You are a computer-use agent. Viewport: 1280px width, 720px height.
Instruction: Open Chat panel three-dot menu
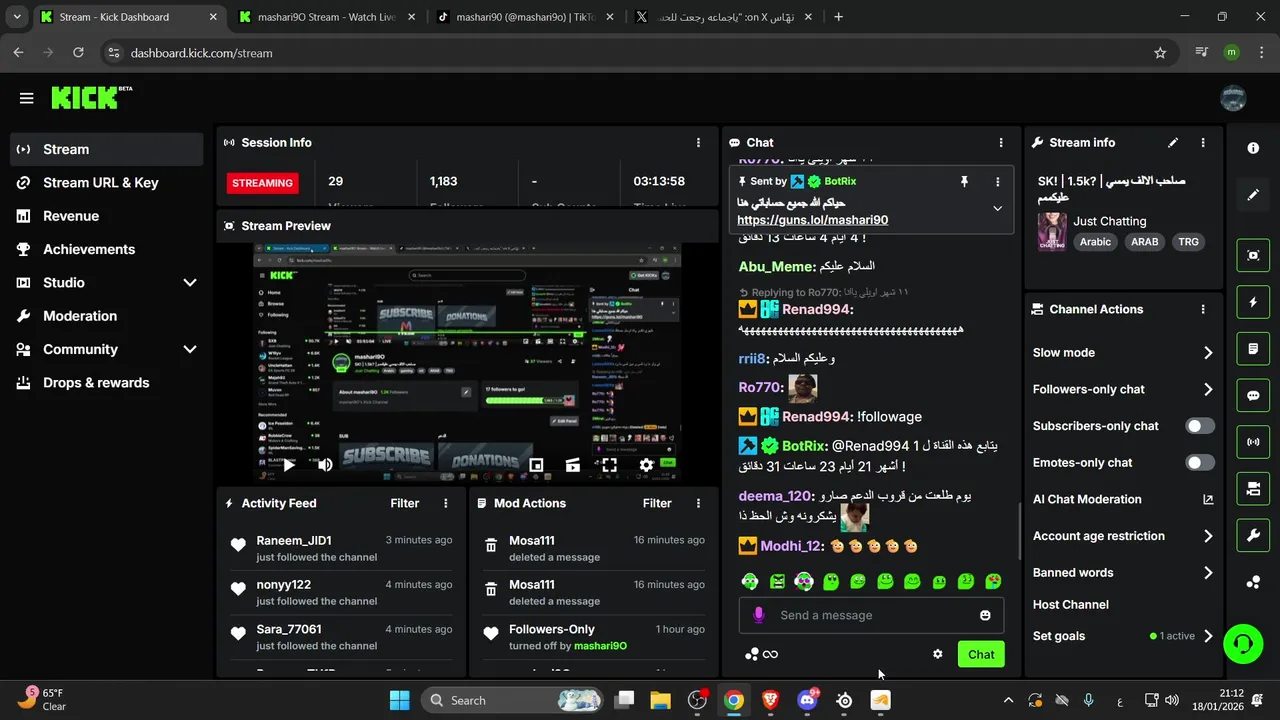click(x=1001, y=143)
